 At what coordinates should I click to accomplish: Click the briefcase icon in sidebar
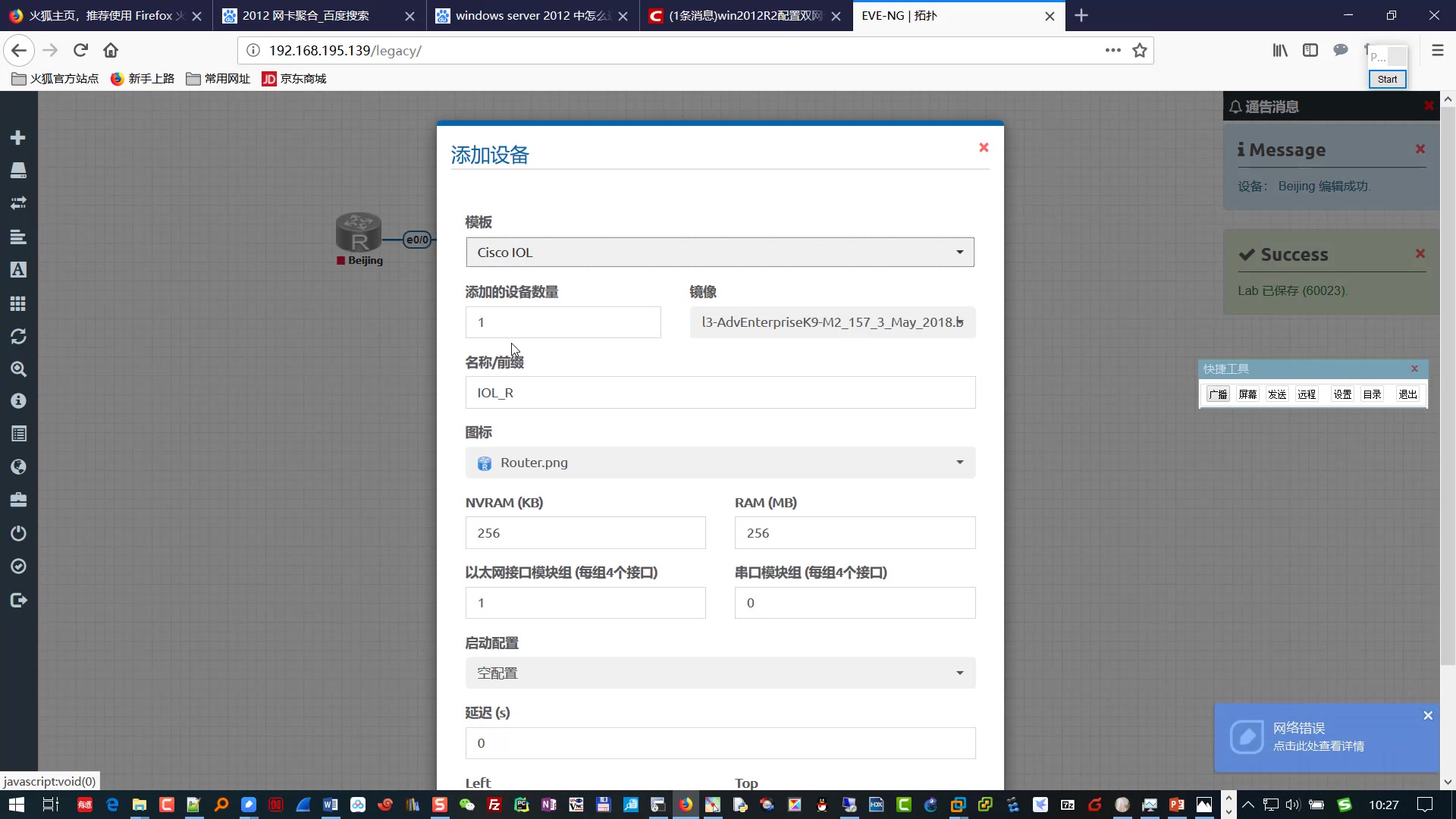tap(18, 500)
